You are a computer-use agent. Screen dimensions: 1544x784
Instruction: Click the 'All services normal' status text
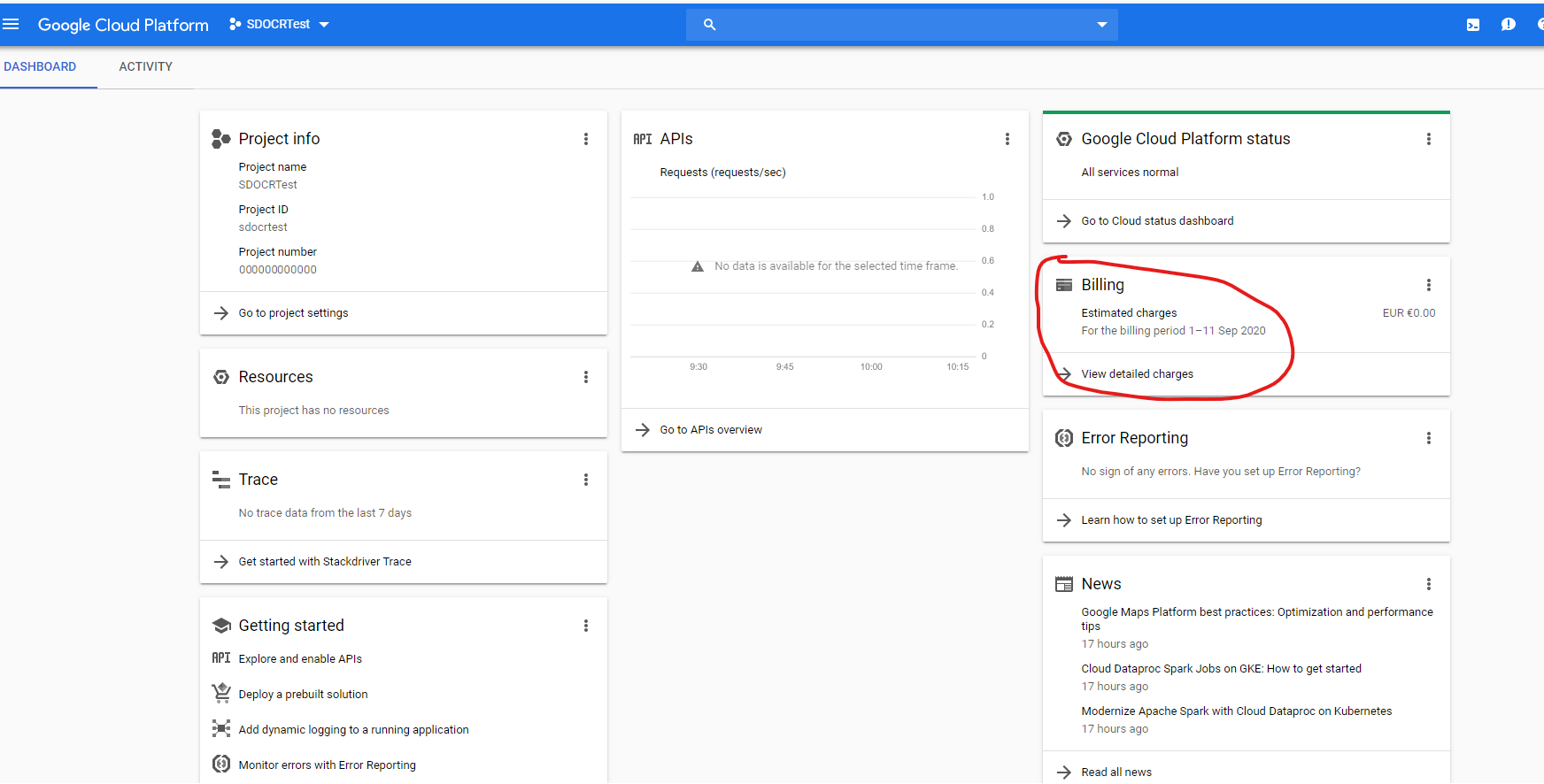pos(1130,173)
